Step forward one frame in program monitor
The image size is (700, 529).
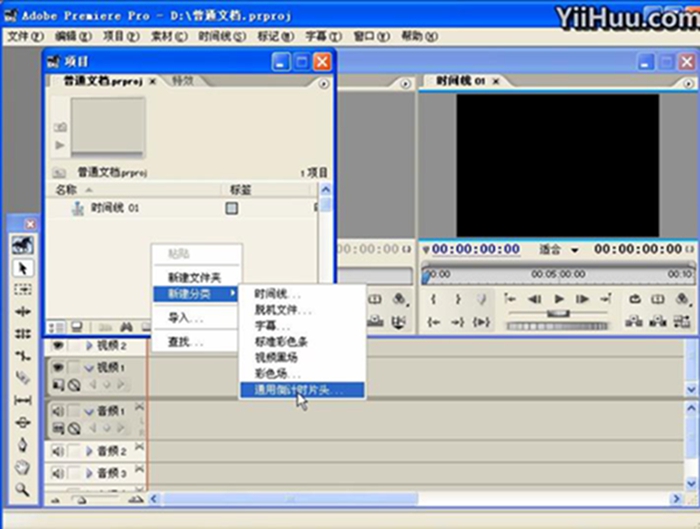582,299
